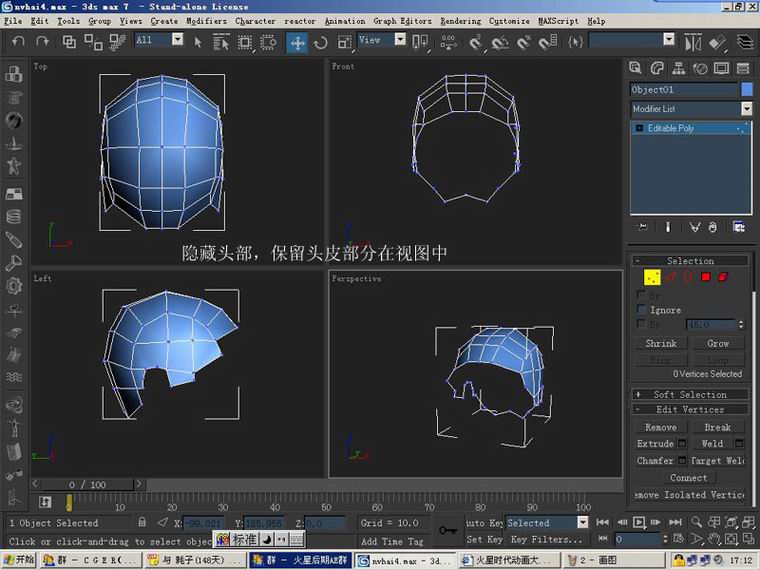Click the time slider 0 / 100 handle
The width and height of the screenshot is (760, 570).
coord(87,484)
